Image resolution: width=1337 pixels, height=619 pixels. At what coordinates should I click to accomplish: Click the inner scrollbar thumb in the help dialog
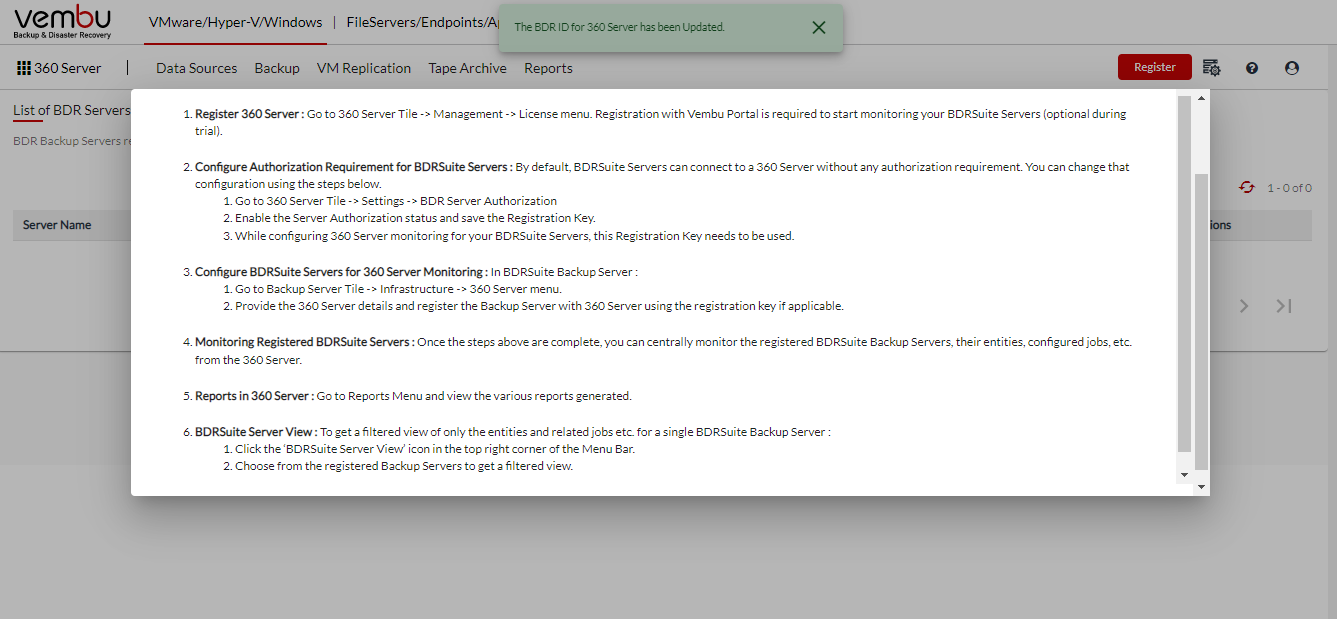click(x=1185, y=274)
